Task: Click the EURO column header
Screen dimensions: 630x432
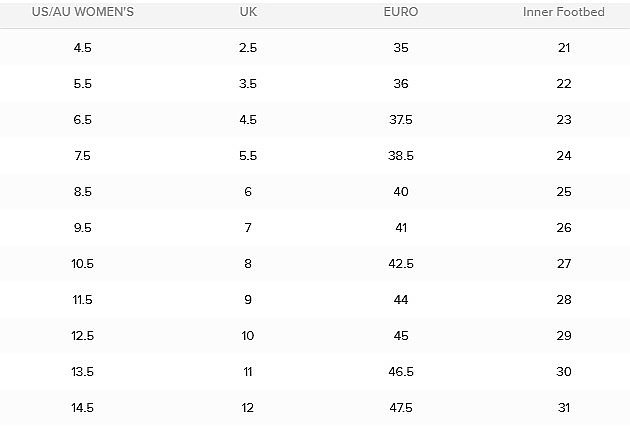Action: [x=400, y=12]
